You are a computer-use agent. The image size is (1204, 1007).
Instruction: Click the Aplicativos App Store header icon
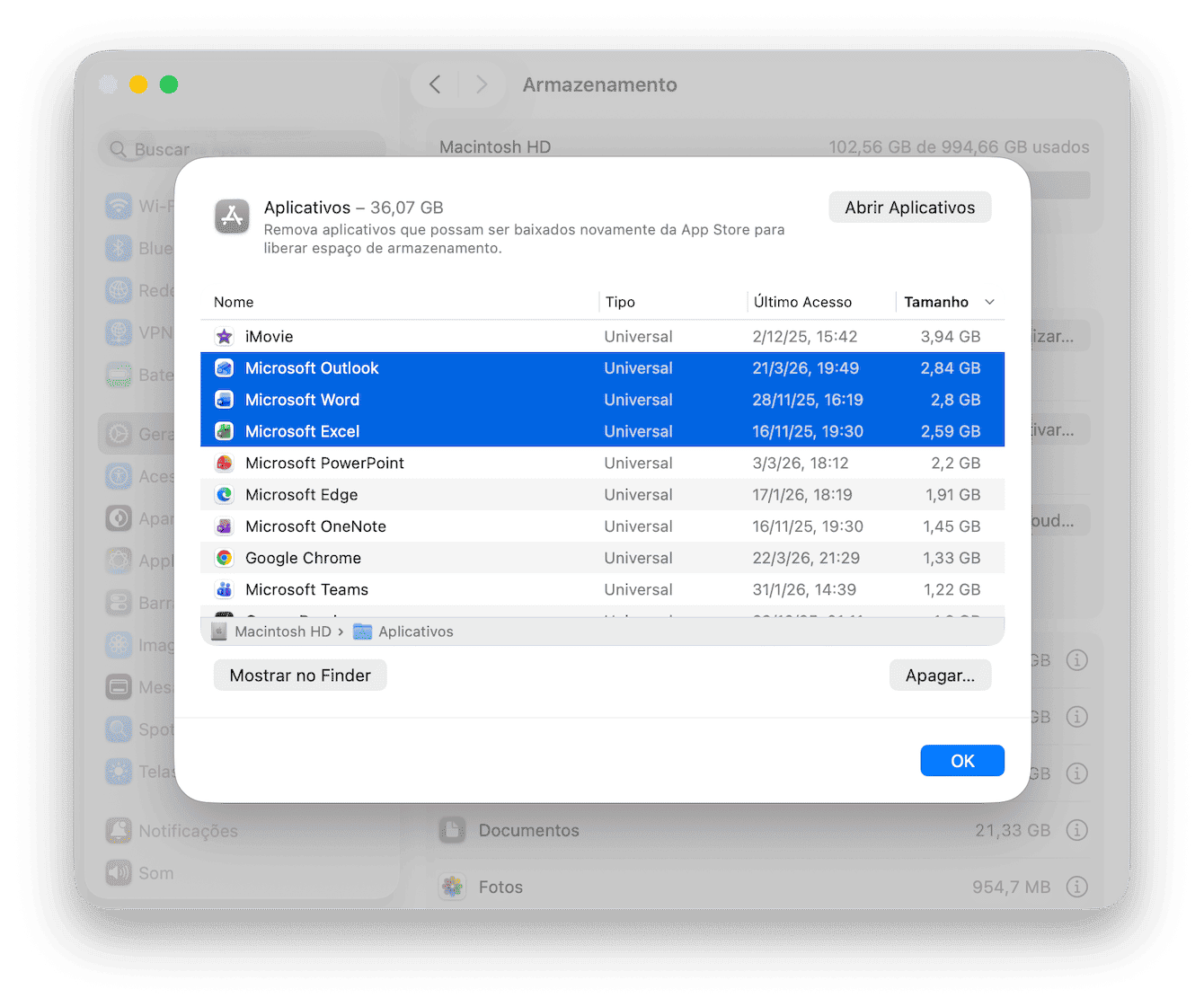232,216
